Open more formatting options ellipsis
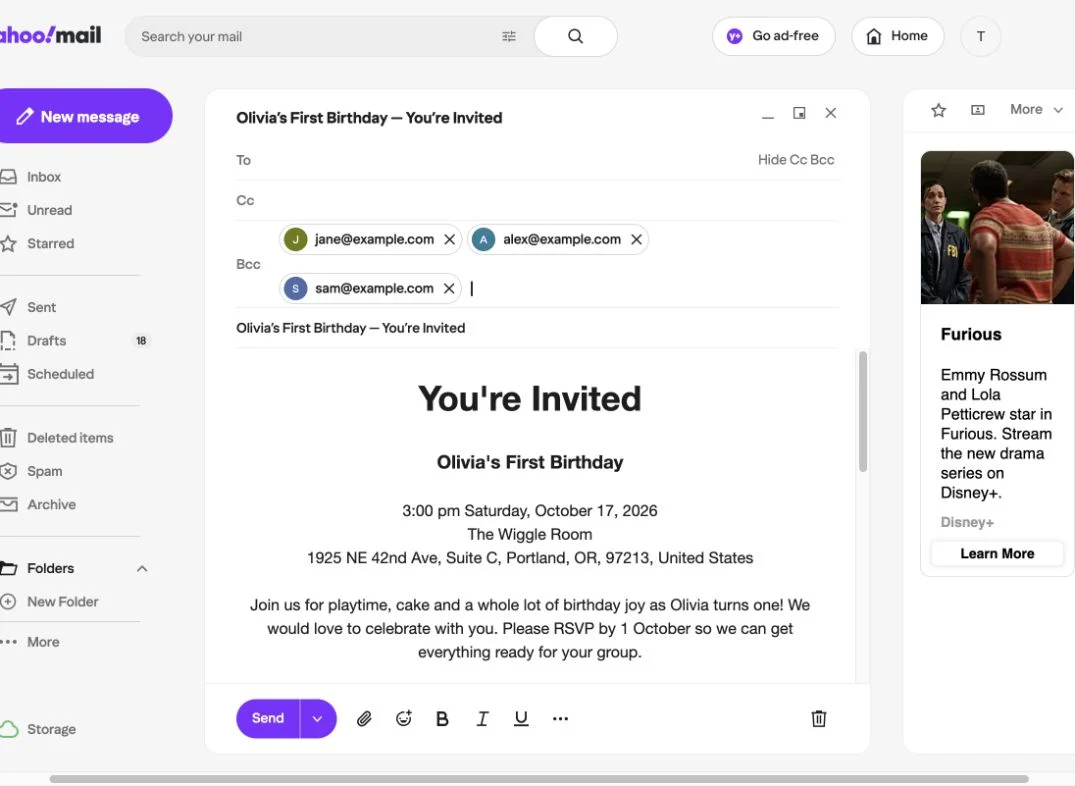Viewport: 1075px width, 786px height. (x=560, y=718)
